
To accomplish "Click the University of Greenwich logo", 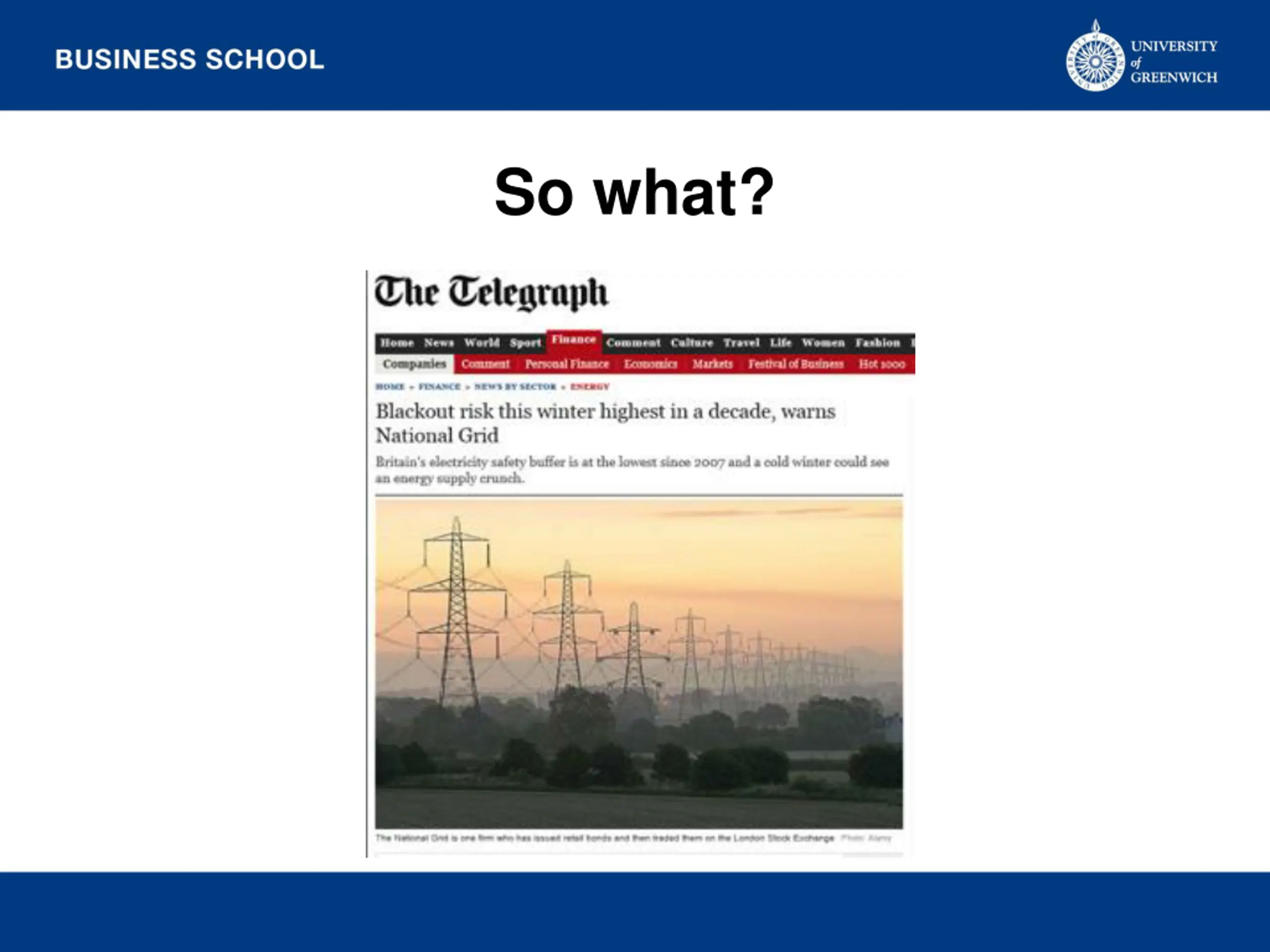I will click(x=1142, y=56).
